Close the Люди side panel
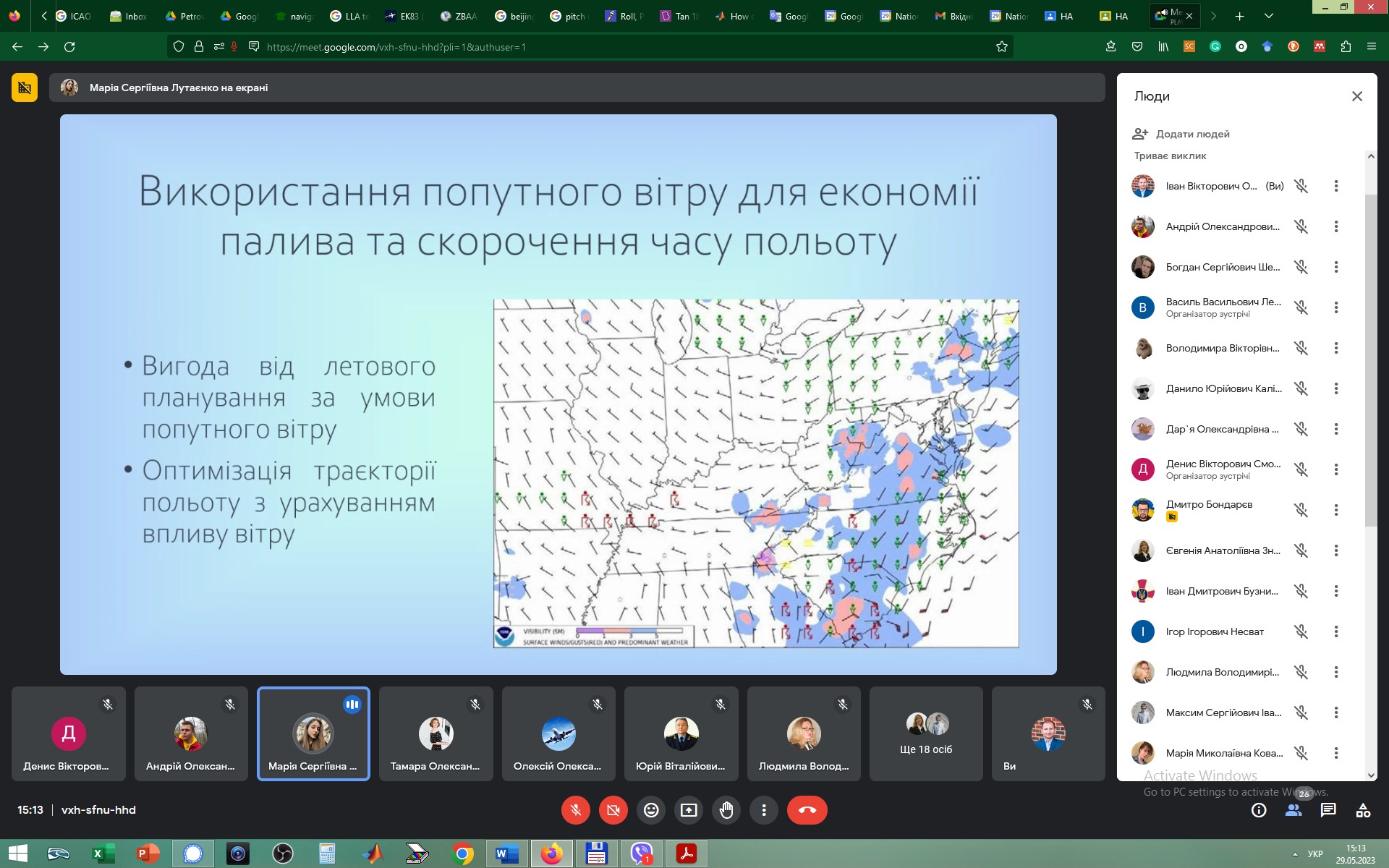This screenshot has width=1389, height=868. tap(1357, 96)
